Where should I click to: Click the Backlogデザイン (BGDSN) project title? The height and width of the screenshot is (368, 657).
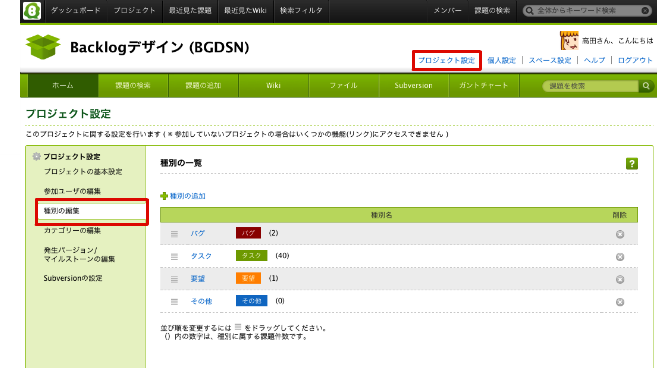[160, 47]
